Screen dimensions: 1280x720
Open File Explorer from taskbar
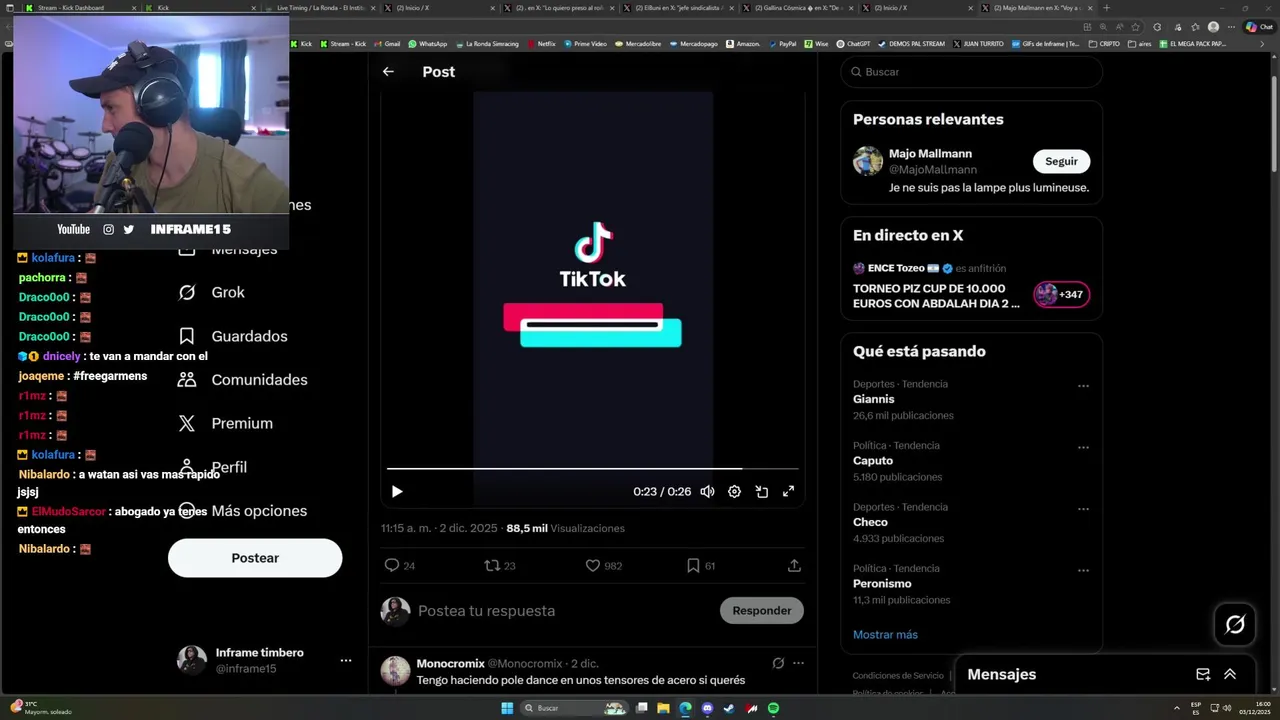663,709
